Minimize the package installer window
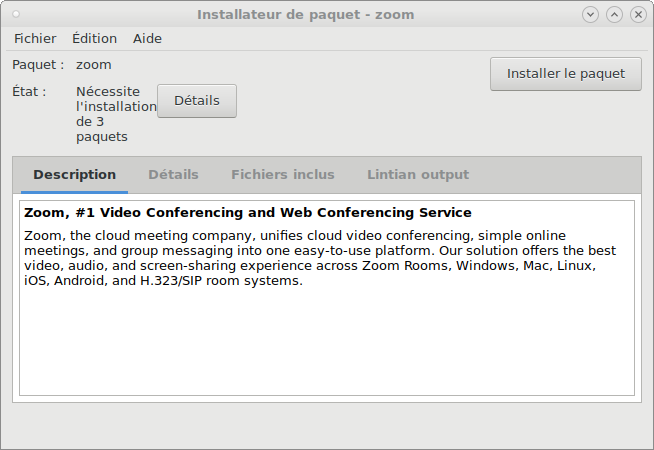 coord(590,15)
